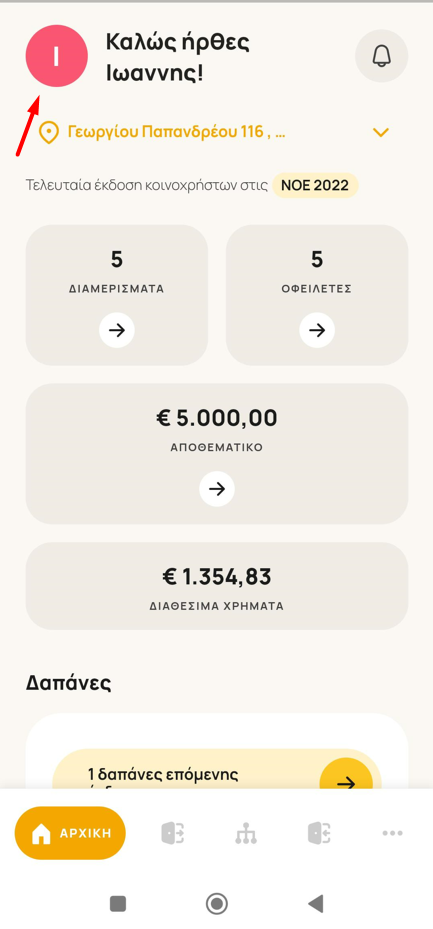The width and height of the screenshot is (433, 929).
Task: Open reserve fund ΑΠΟΘΕΜΑΤΙΚΟ arrow
Action: (x=217, y=489)
